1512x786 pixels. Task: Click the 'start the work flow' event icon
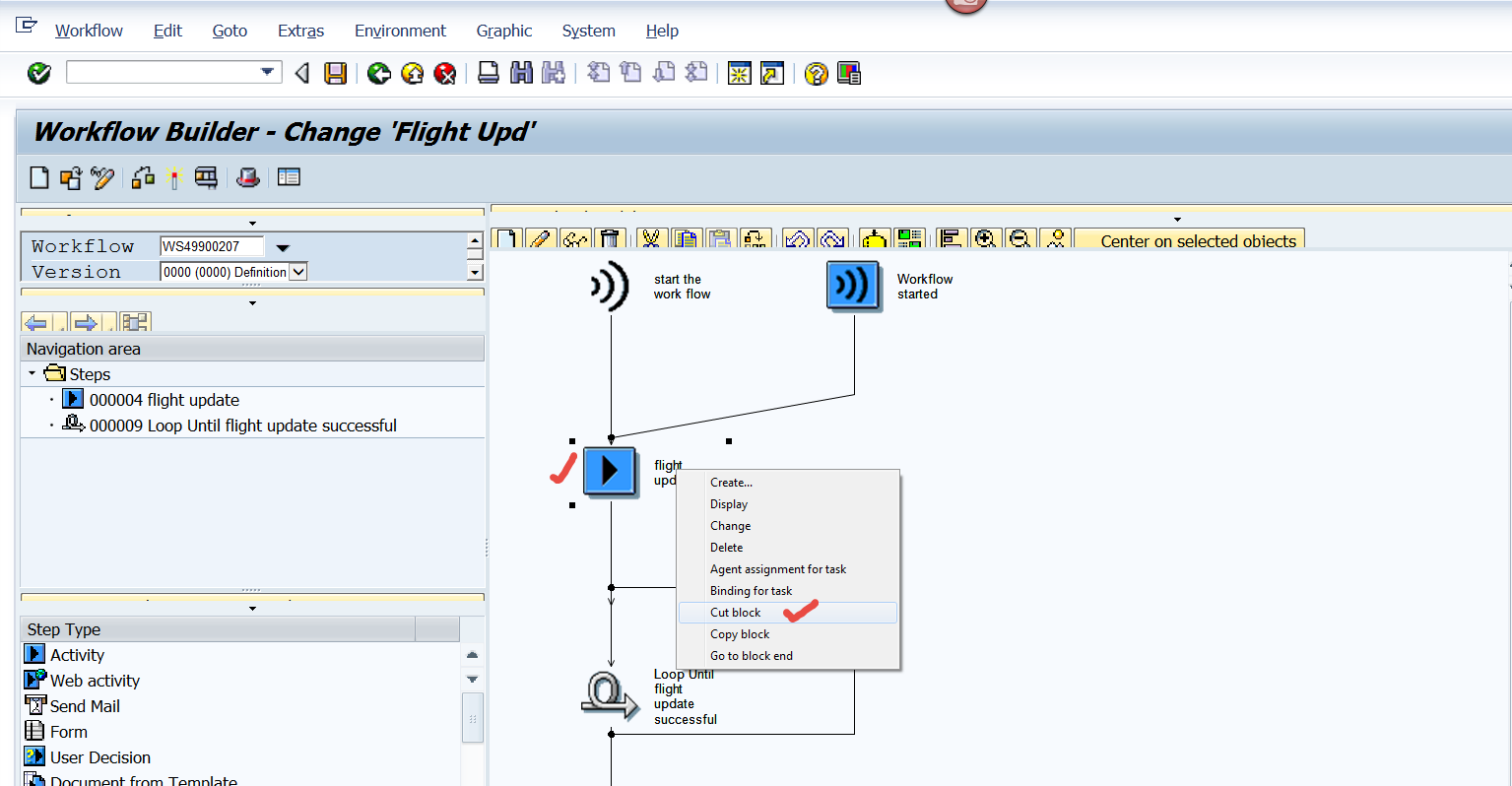[610, 287]
